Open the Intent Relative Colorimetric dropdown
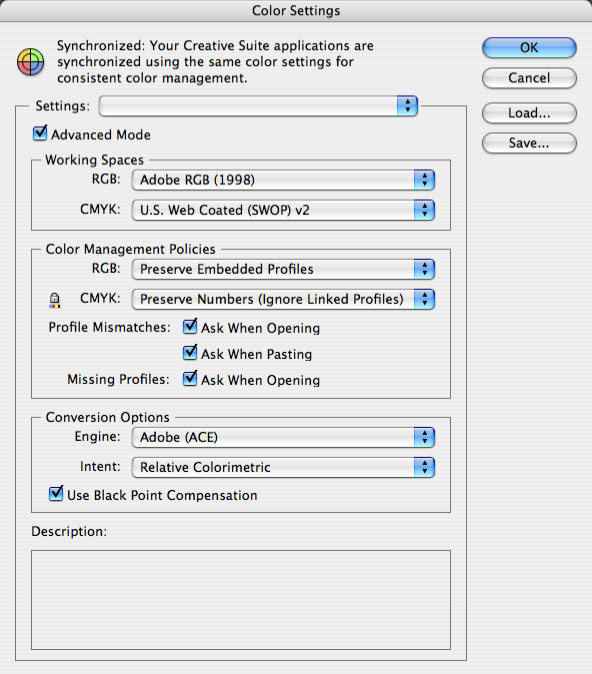The image size is (592, 674). pyautogui.click(x=283, y=467)
